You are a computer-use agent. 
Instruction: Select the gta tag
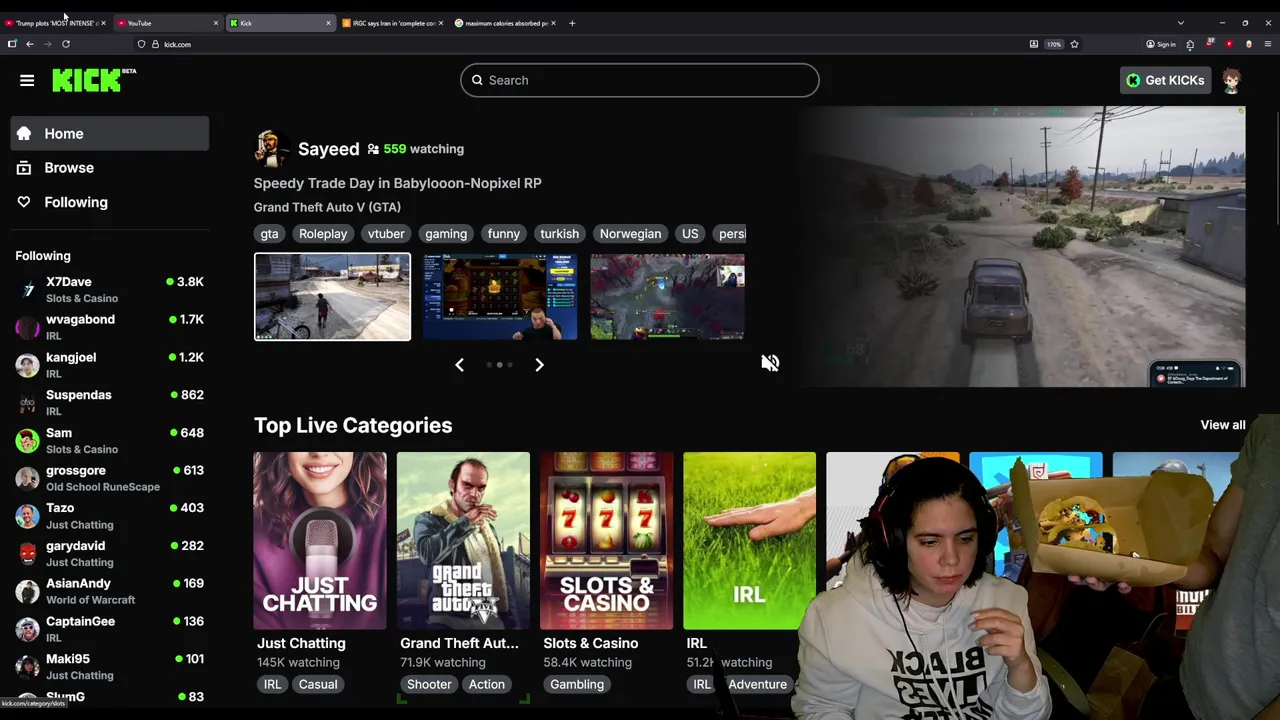click(269, 234)
